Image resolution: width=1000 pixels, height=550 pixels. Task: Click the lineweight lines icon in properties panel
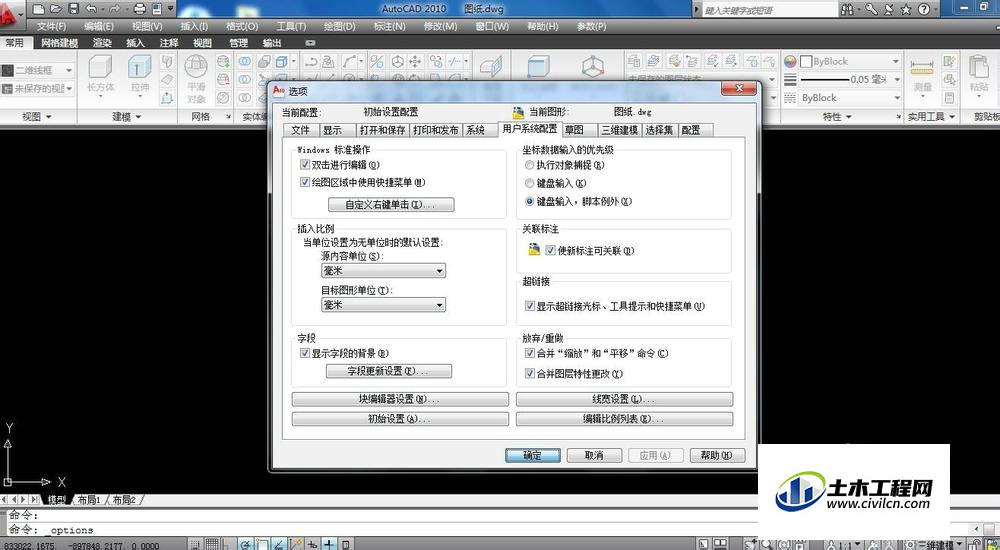[790, 80]
